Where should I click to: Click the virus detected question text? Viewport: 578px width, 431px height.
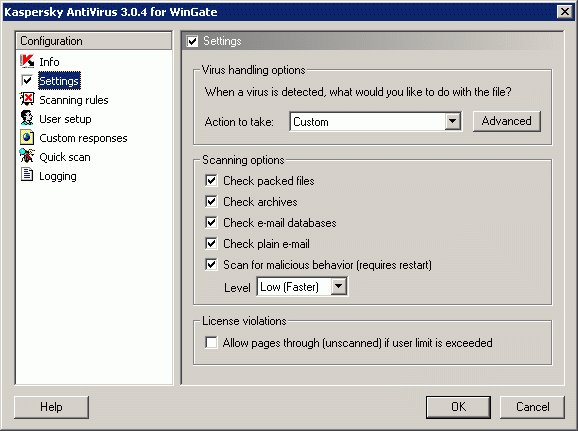click(358, 92)
